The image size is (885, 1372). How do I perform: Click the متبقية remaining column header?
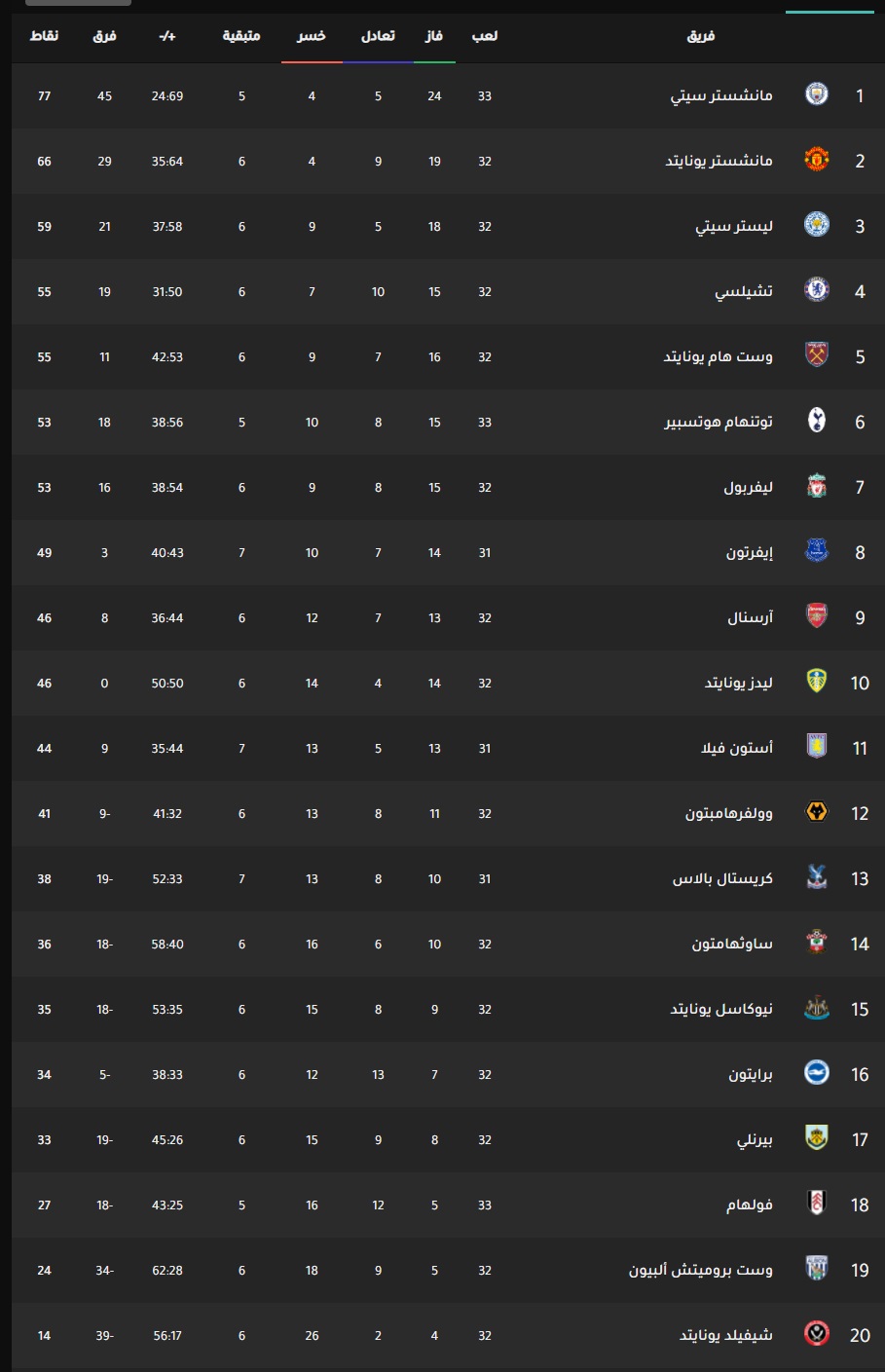(241, 36)
